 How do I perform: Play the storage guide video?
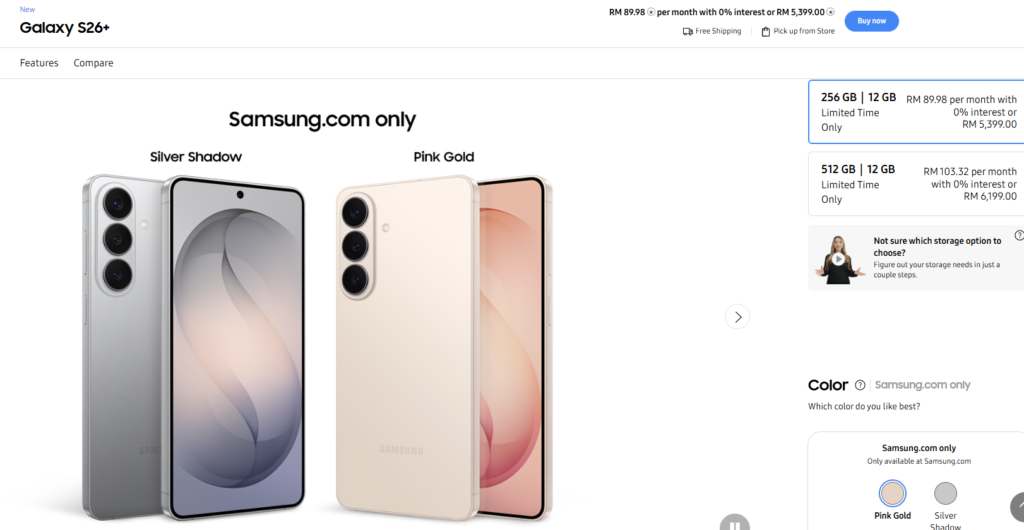point(839,259)
